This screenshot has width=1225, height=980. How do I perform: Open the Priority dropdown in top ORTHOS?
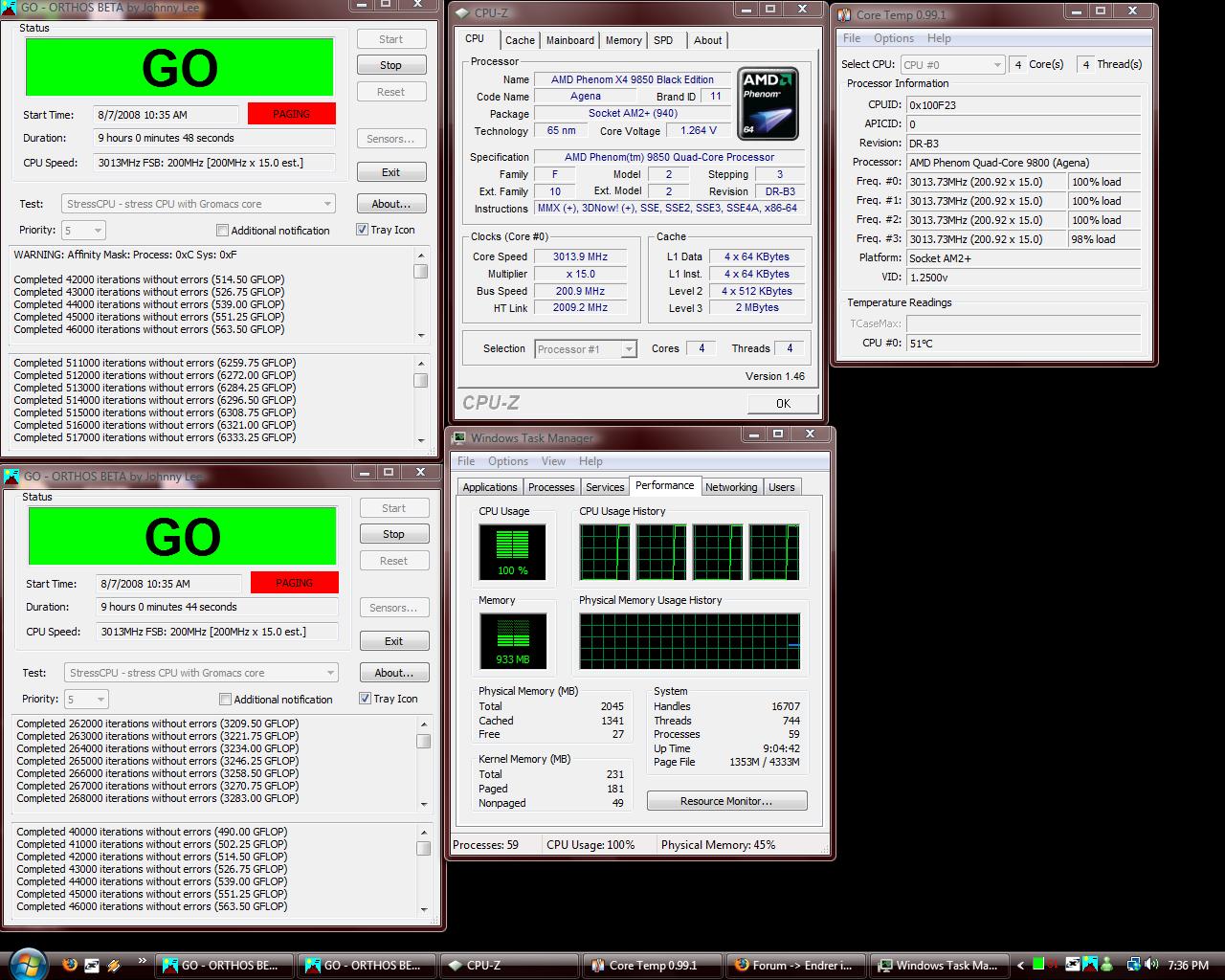(83, 231)
